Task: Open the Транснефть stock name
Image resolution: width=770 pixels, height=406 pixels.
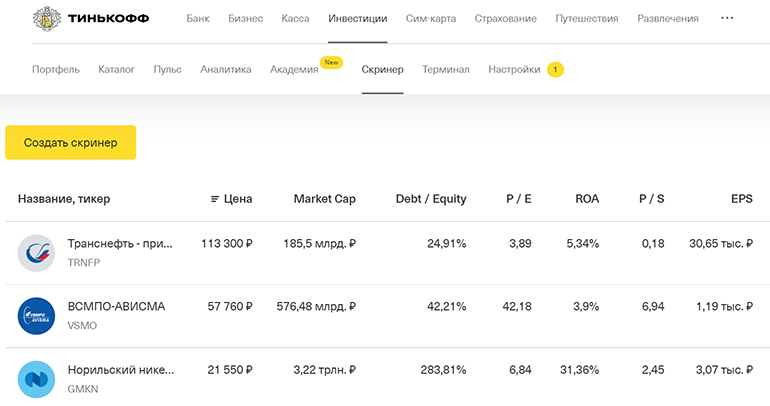Action: (120, 244)
